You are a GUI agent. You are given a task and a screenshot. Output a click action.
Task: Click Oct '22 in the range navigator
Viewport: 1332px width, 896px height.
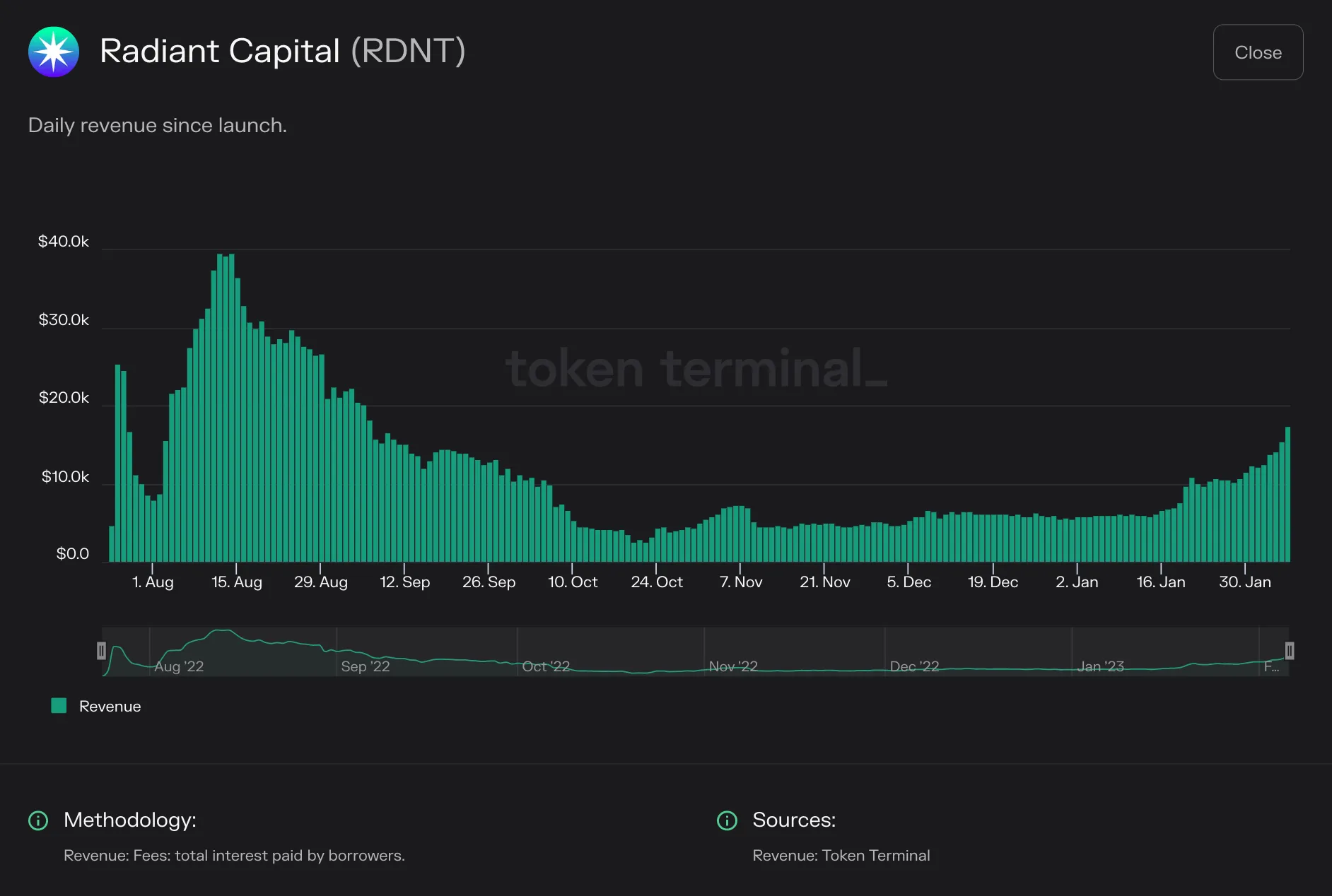tap(546, 666)
